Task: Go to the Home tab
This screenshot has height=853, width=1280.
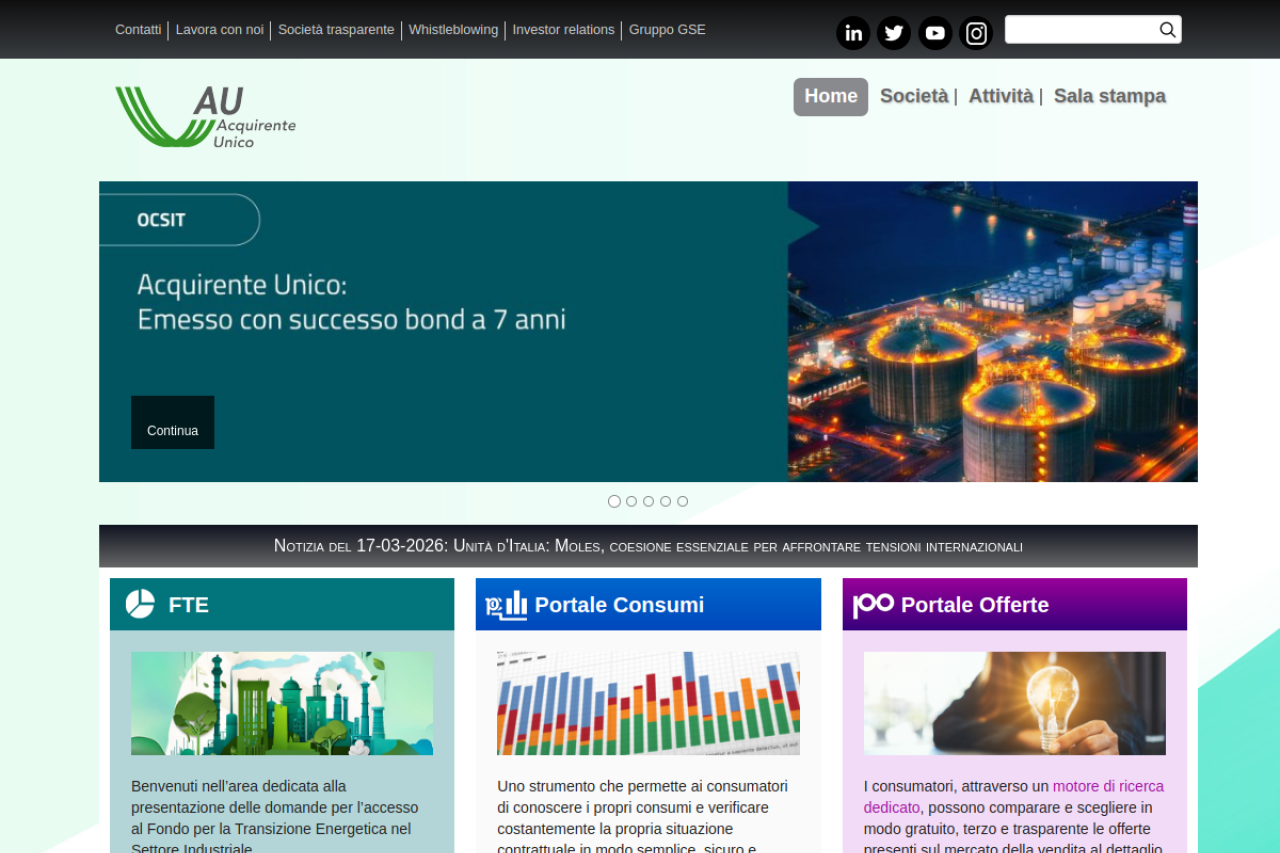Action: click(x=830, y=96)
